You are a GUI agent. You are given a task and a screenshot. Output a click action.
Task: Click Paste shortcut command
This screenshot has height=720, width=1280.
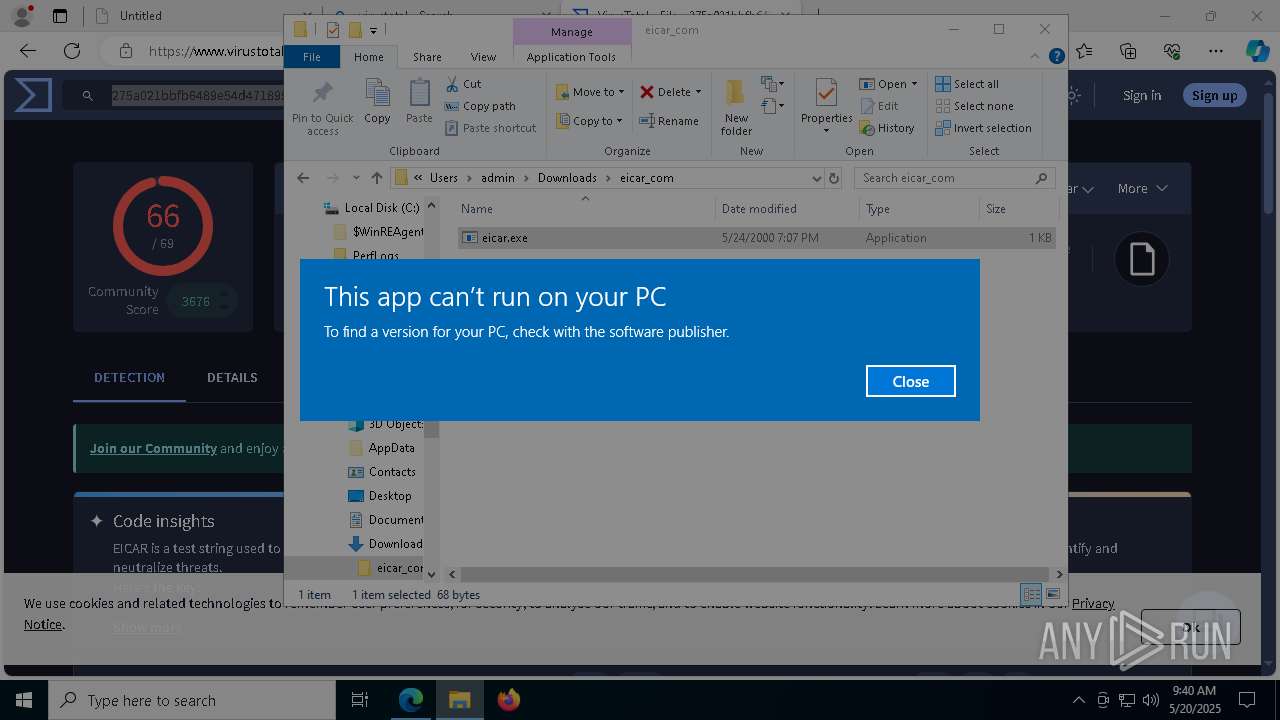point(490,128)
